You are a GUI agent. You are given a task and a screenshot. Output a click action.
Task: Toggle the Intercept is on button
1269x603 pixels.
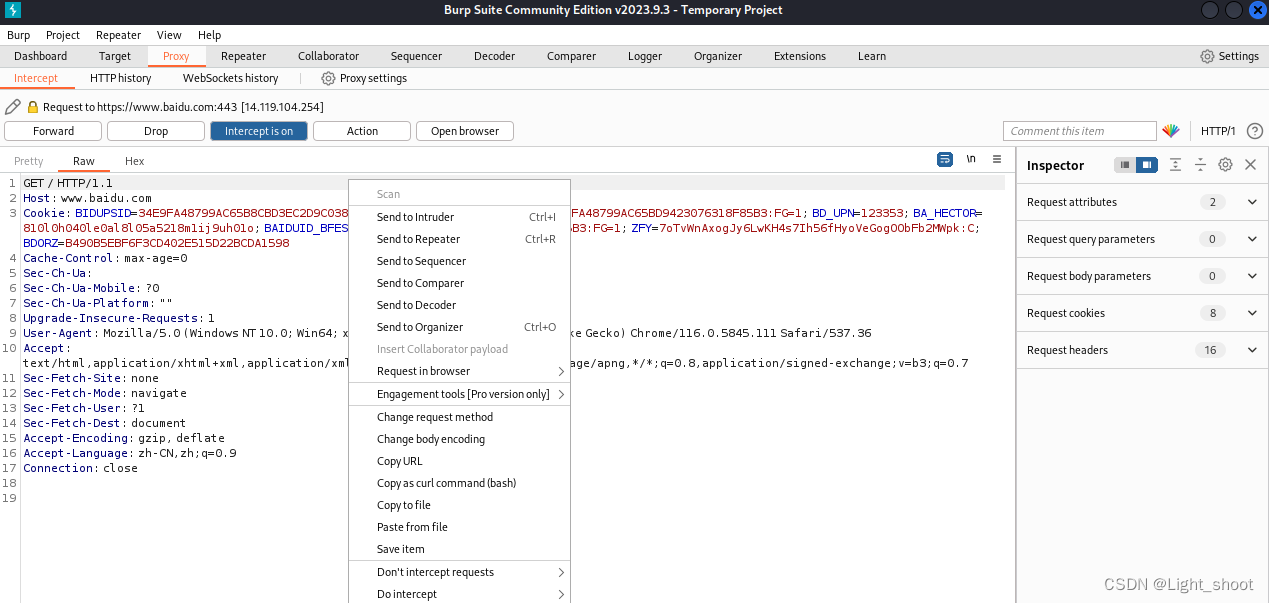(259, 131)
